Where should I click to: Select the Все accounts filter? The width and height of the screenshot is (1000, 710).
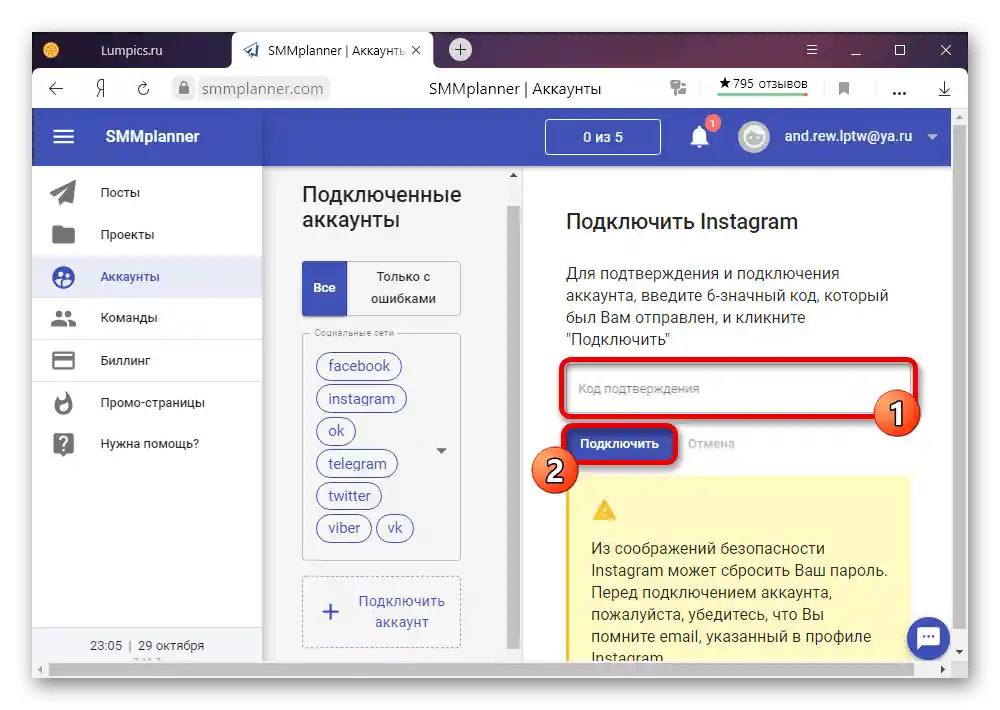pos(323,288)
